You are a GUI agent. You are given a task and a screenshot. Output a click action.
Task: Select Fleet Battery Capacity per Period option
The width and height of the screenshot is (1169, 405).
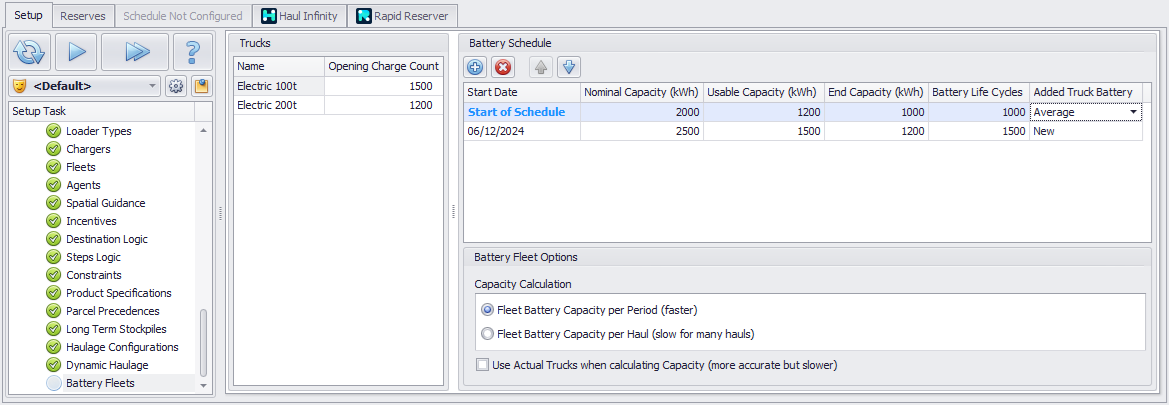pyautogui.click(x=488, y=309)
